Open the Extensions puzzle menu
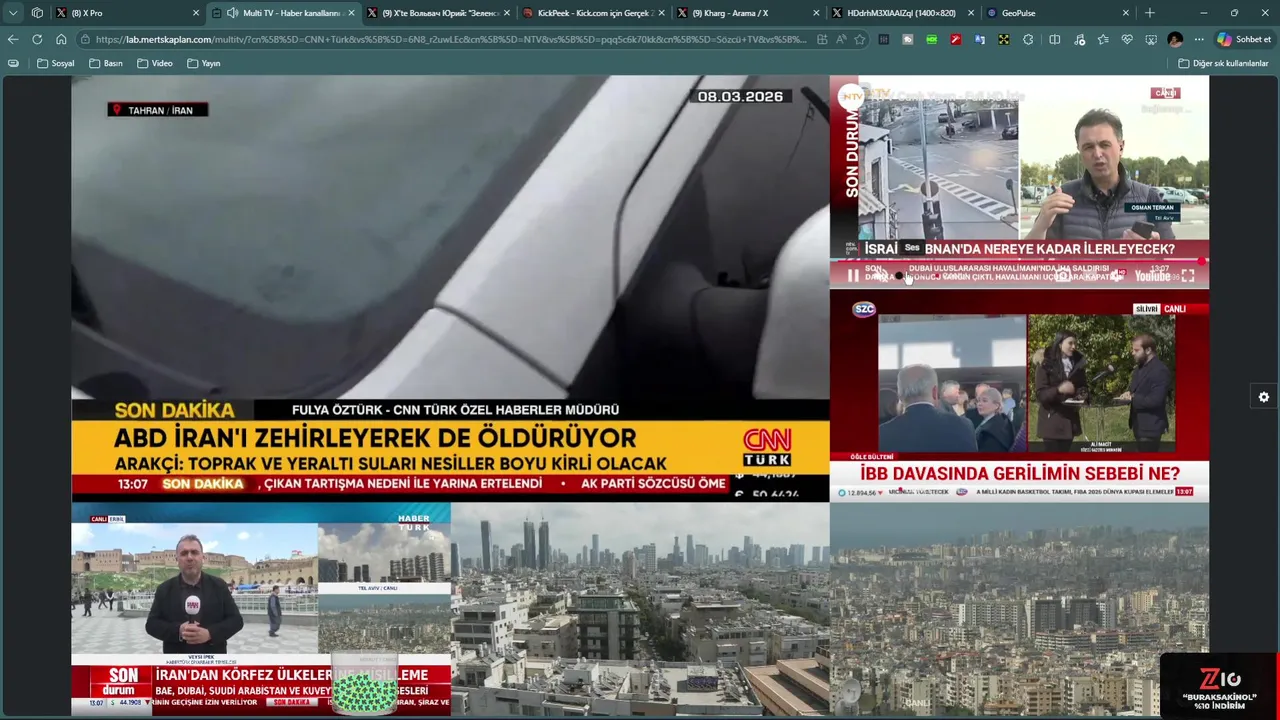Image resolution: width=1280 pixels, height=720 pixels. click(1028, 39)
